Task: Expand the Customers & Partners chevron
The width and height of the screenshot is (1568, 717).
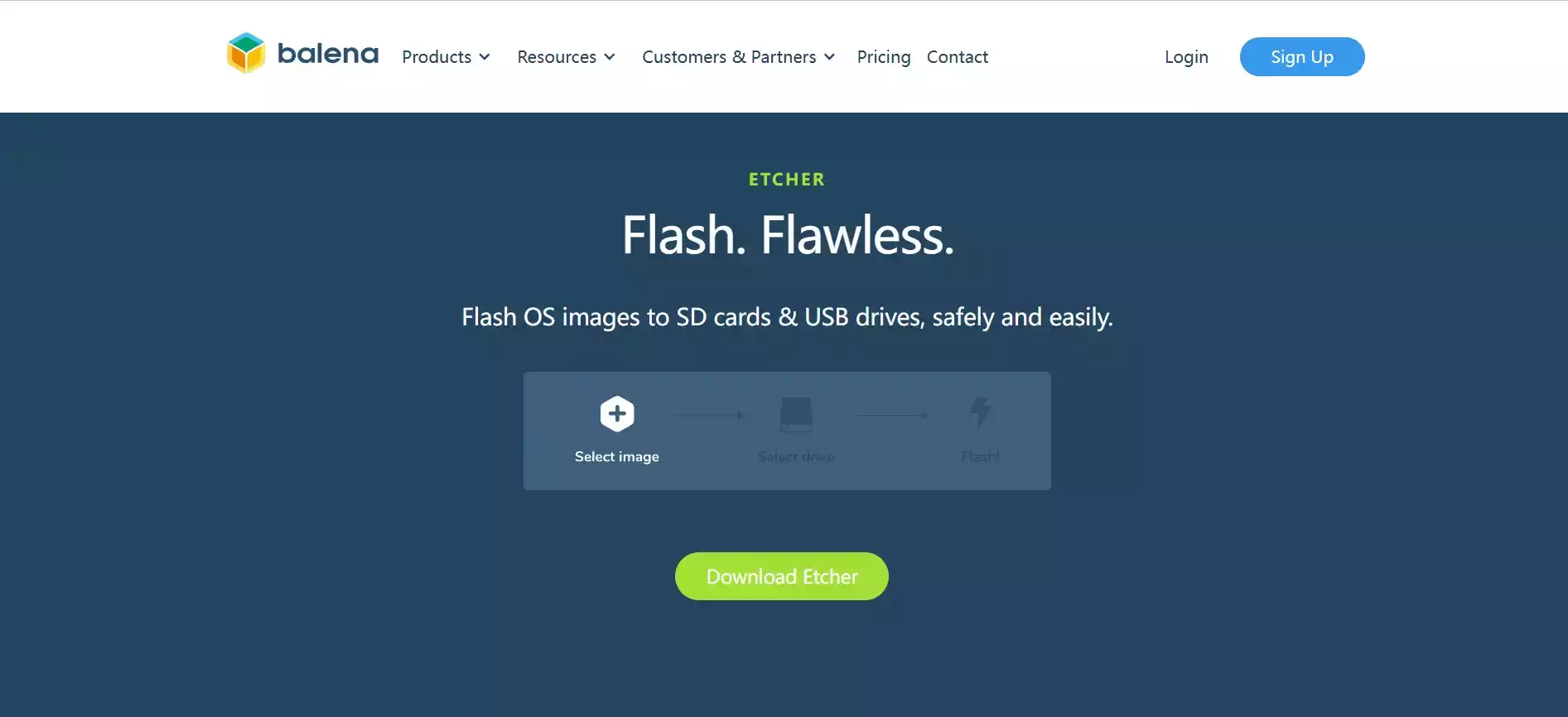Action: point(829,57)
